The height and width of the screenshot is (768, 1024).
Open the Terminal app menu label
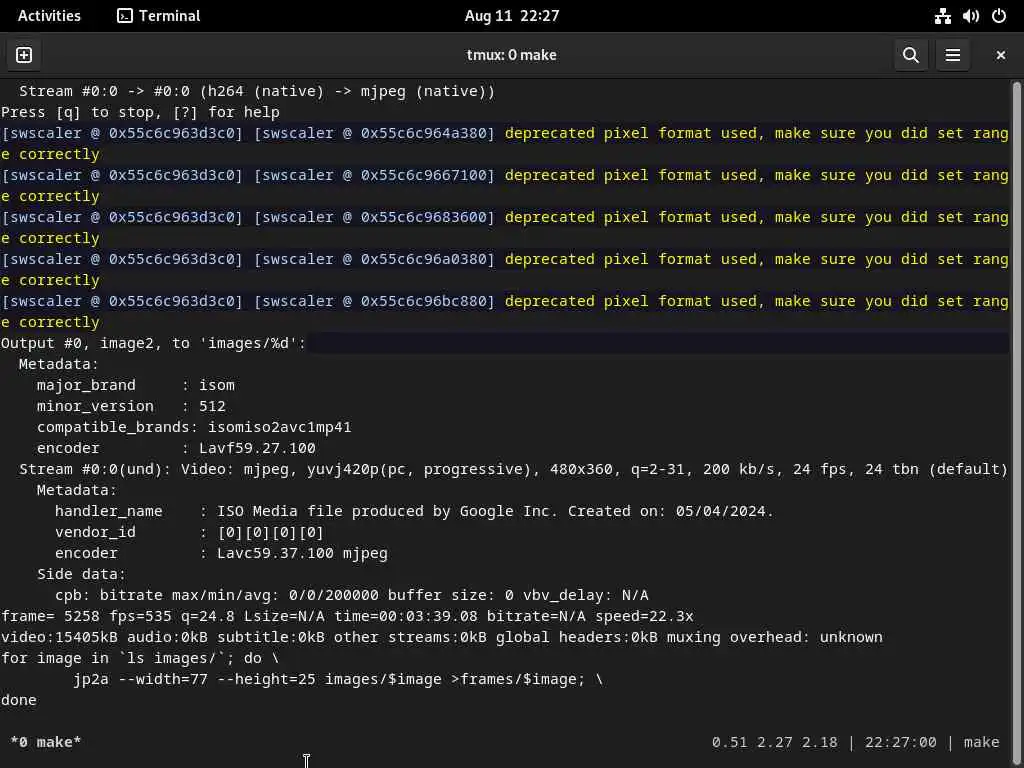[x=169, y=16]
